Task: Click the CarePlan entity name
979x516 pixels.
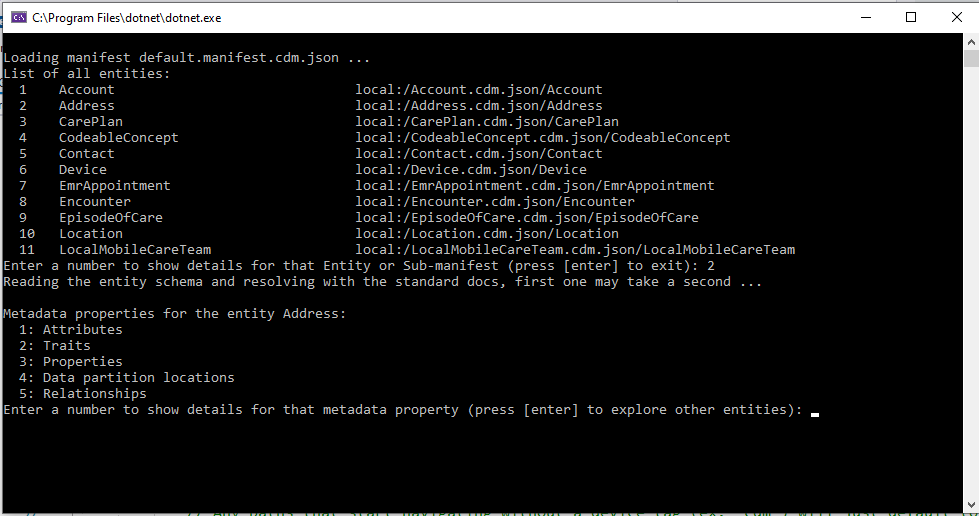Action: click(x=90, y=122)
